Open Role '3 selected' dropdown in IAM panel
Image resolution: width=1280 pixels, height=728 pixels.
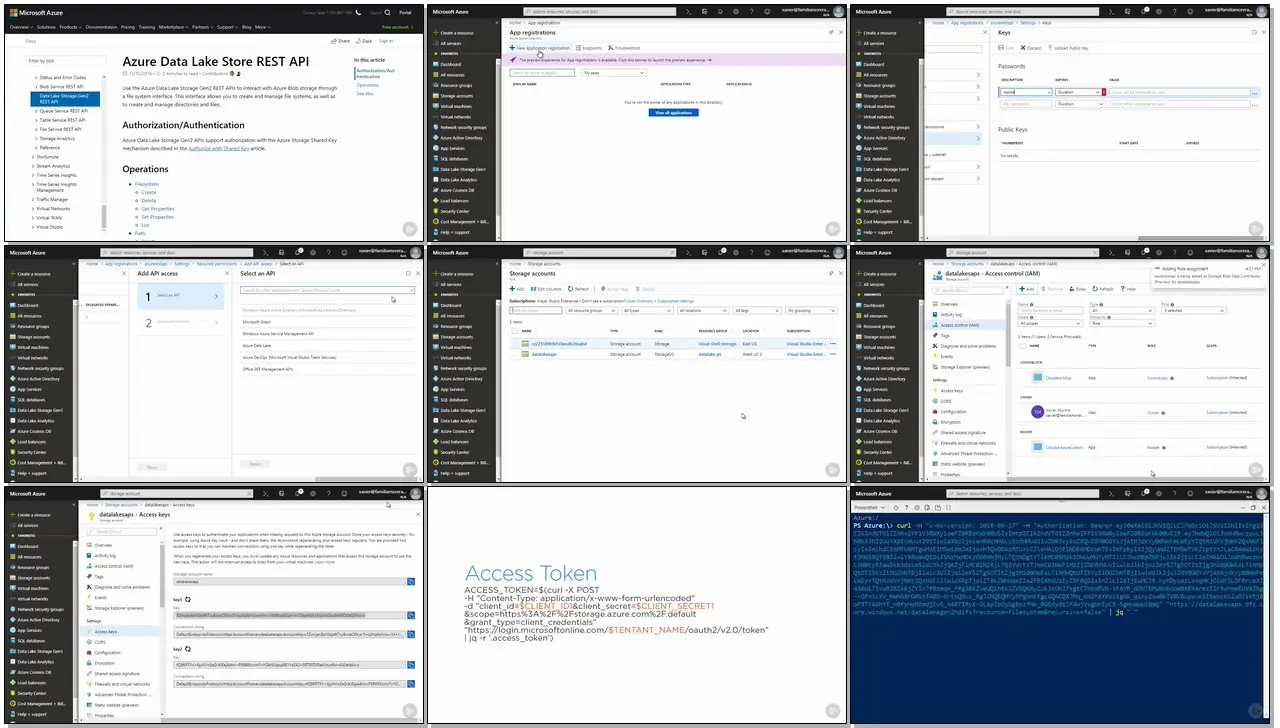tap(1194, 310)
